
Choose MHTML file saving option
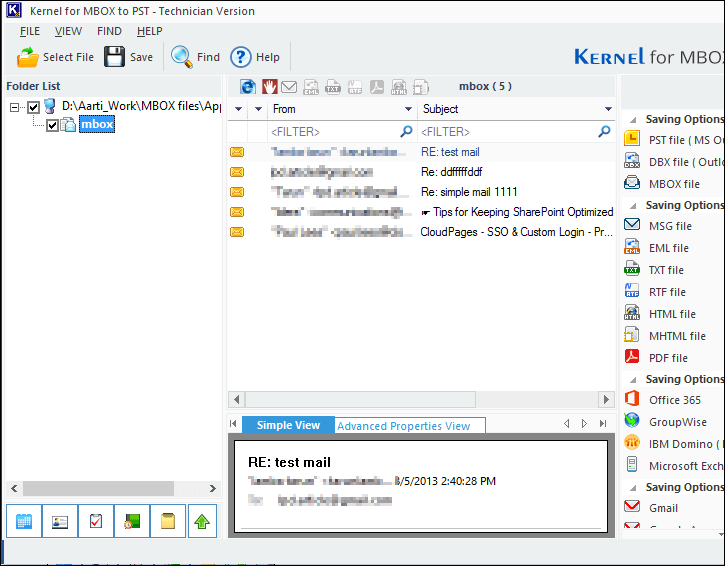pyautogui.click(x=665, y=336)
